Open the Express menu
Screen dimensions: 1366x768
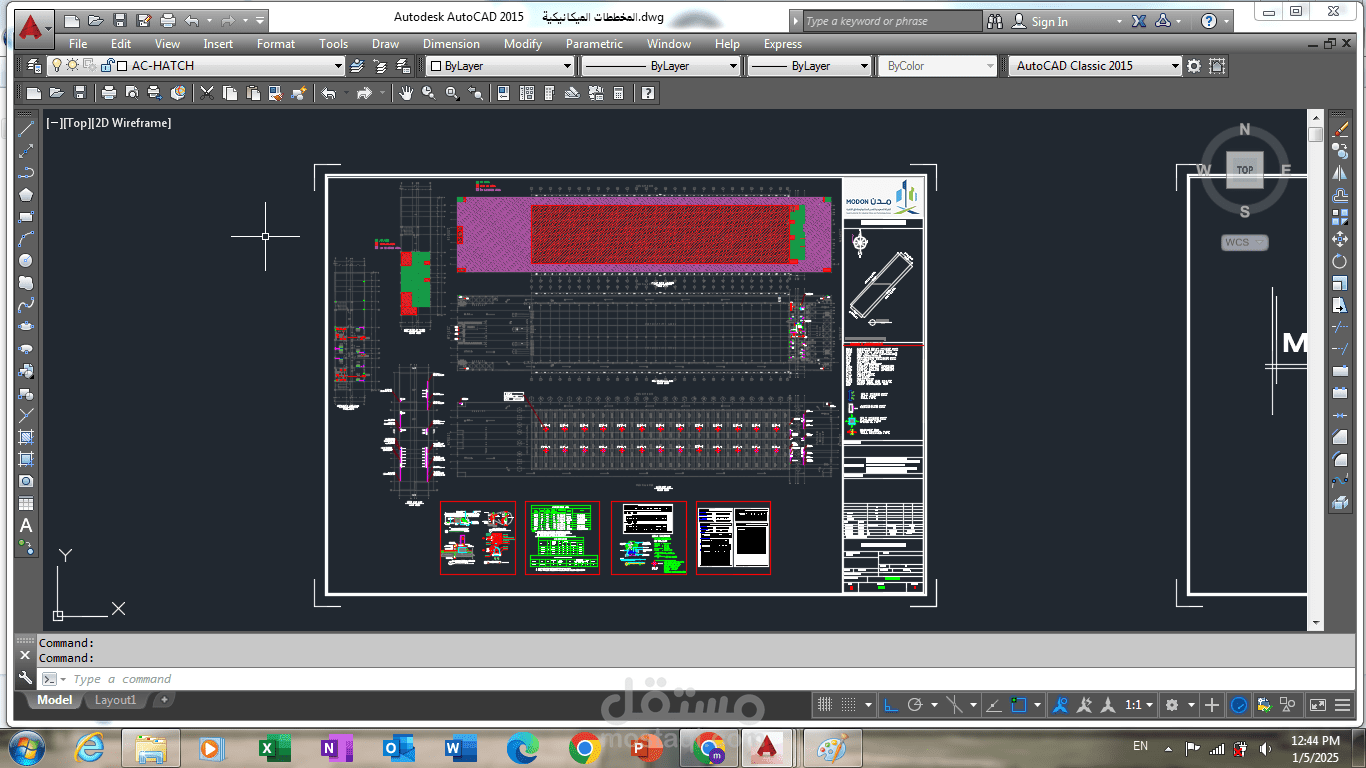(782, 44)
